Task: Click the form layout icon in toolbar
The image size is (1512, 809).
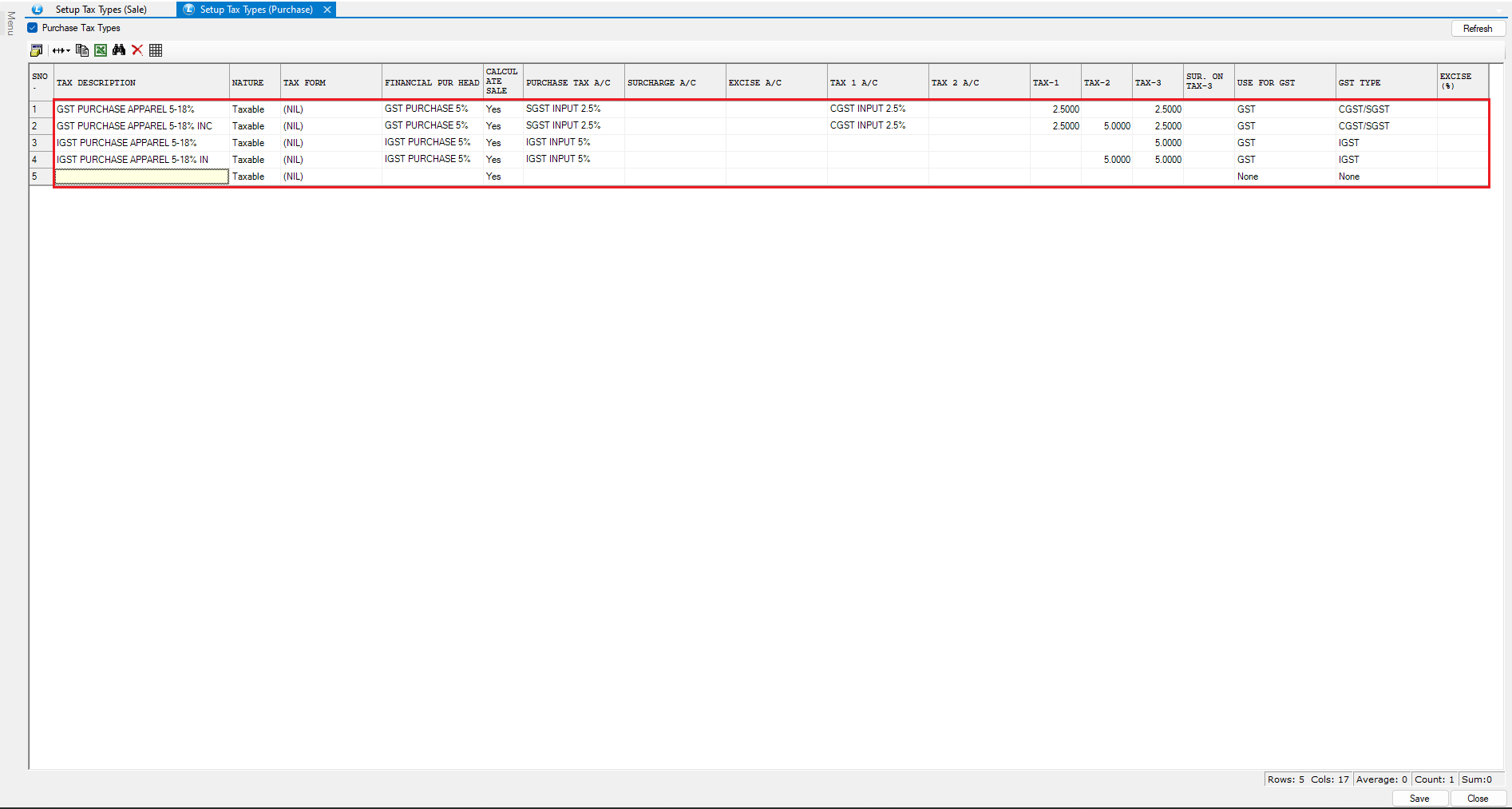Action: (36, 50)
